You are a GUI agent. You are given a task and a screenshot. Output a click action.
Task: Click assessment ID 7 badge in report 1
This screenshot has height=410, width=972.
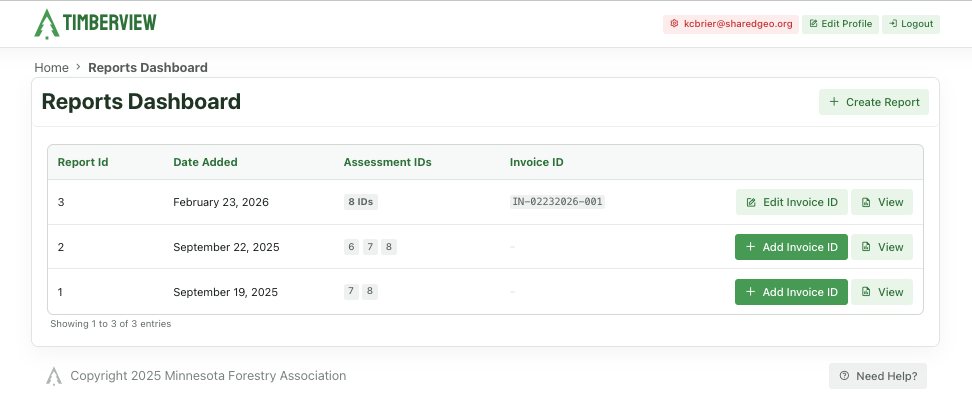351,292
